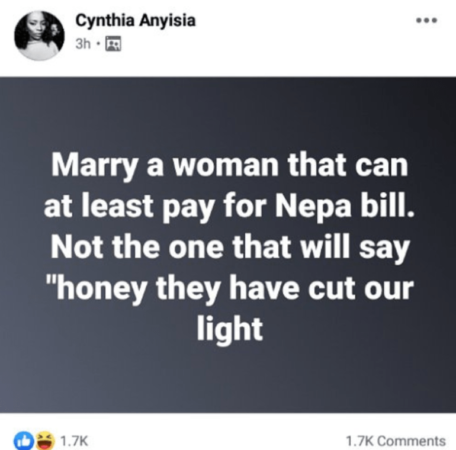
Task: Click the friends audience privacy icon
Action: [x=113, y=44]
